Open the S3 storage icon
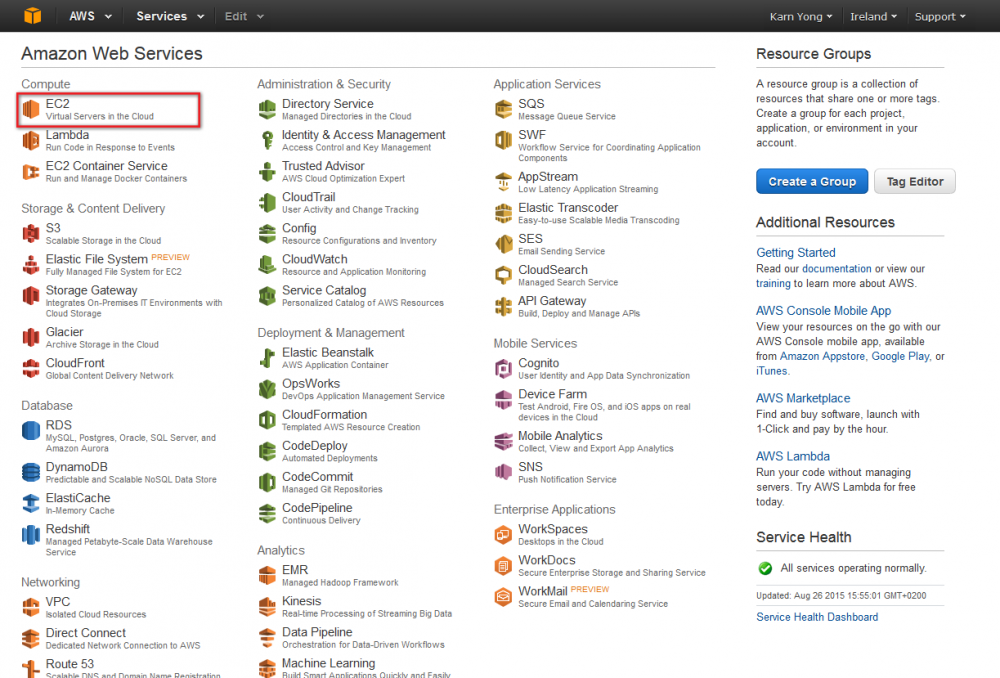 [31, 233]
